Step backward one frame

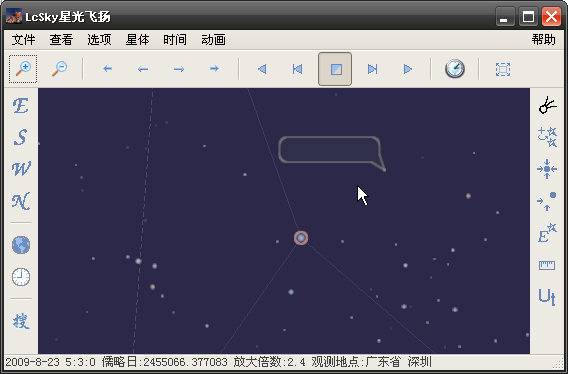click(297, 69)
